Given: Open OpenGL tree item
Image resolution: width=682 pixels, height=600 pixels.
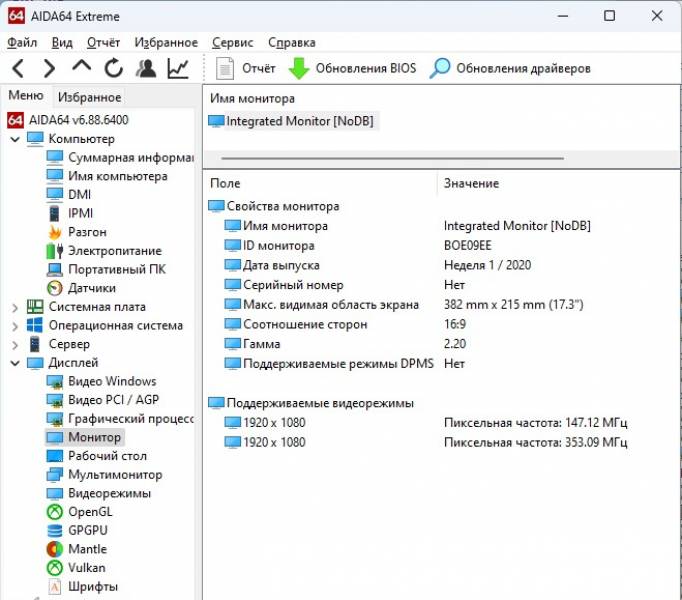Looking at the screenshot, I should [x=79, y=512].
